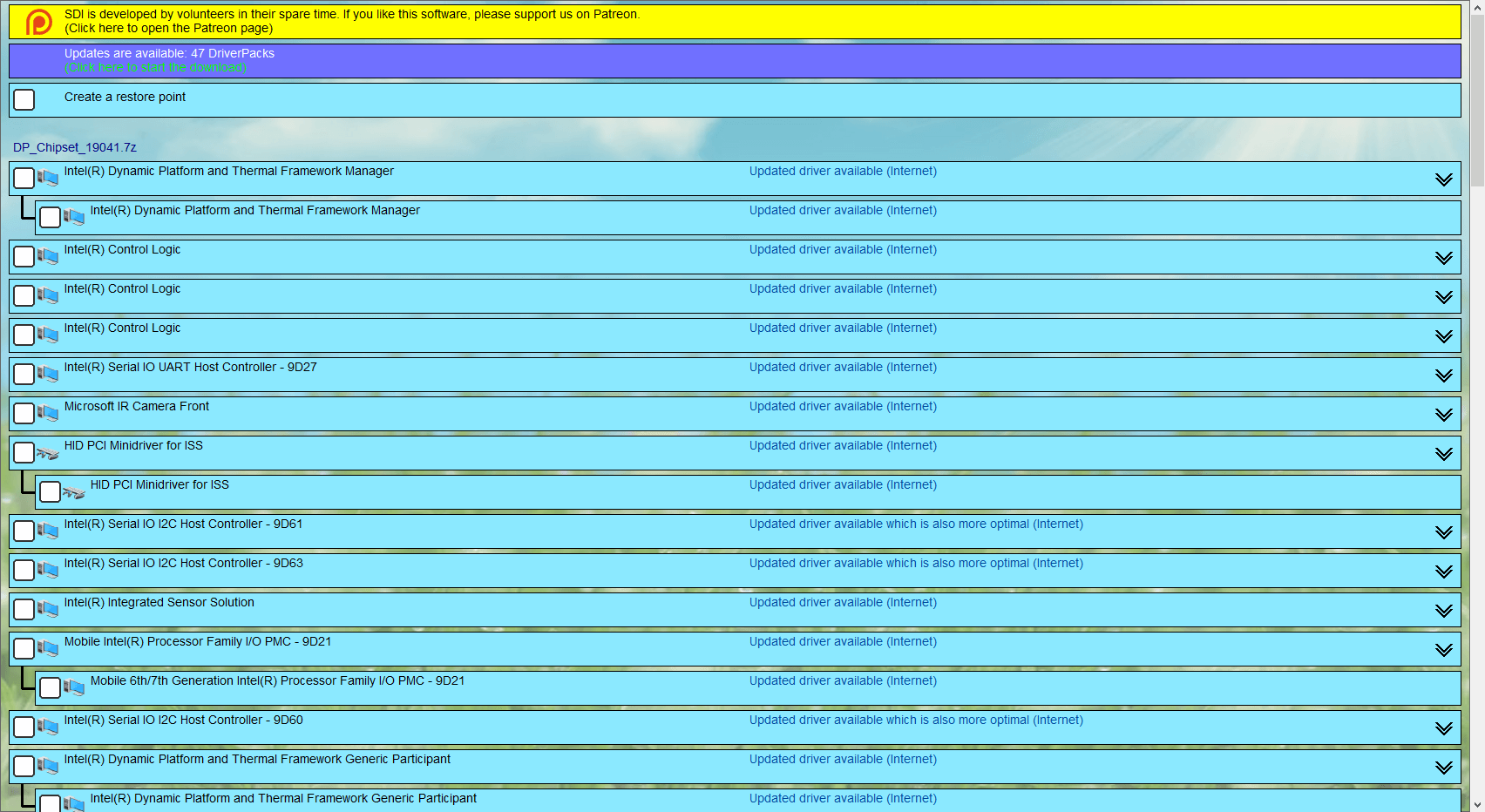
Task: Expand Mobile Intel Processor PMC 9D21 chevron
Action: pyautogui.click(x=1444, y=650)
